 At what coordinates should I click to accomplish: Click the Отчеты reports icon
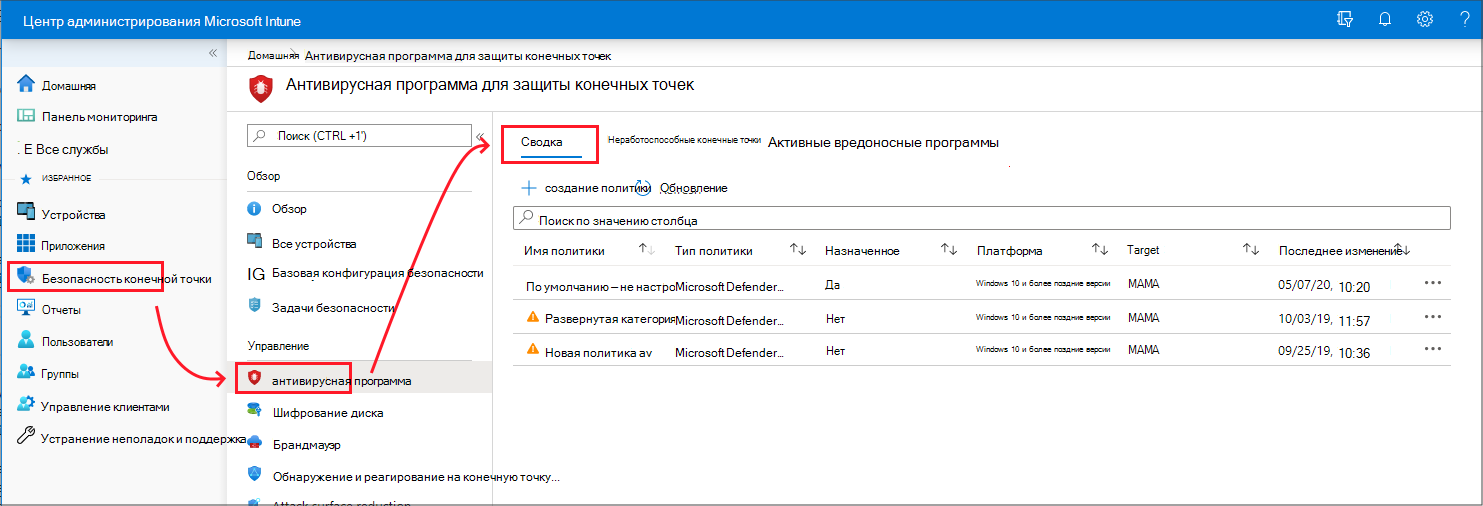[x=27, y=309]
